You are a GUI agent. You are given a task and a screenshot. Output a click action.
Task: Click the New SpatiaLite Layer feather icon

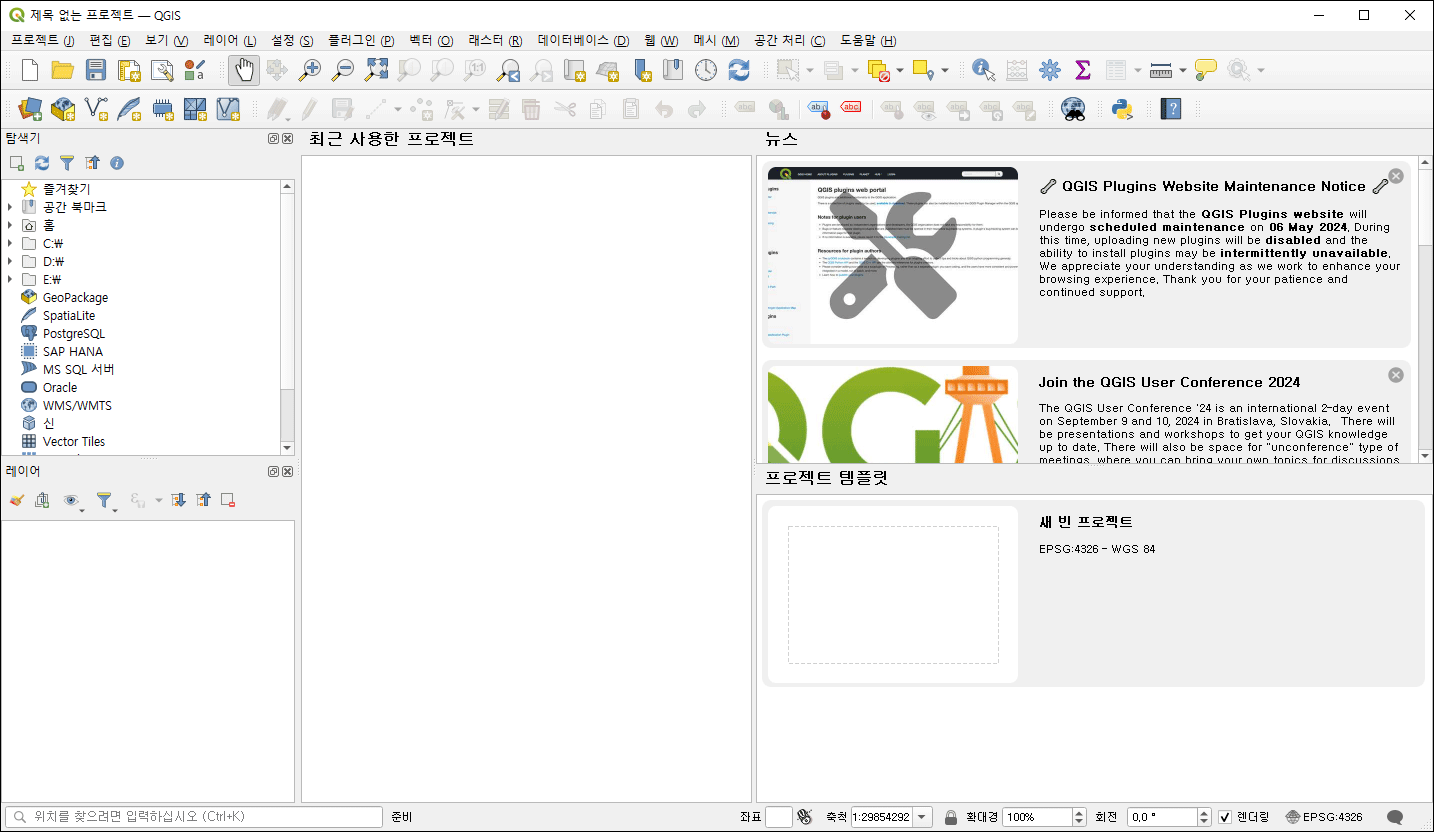point(129,108)
